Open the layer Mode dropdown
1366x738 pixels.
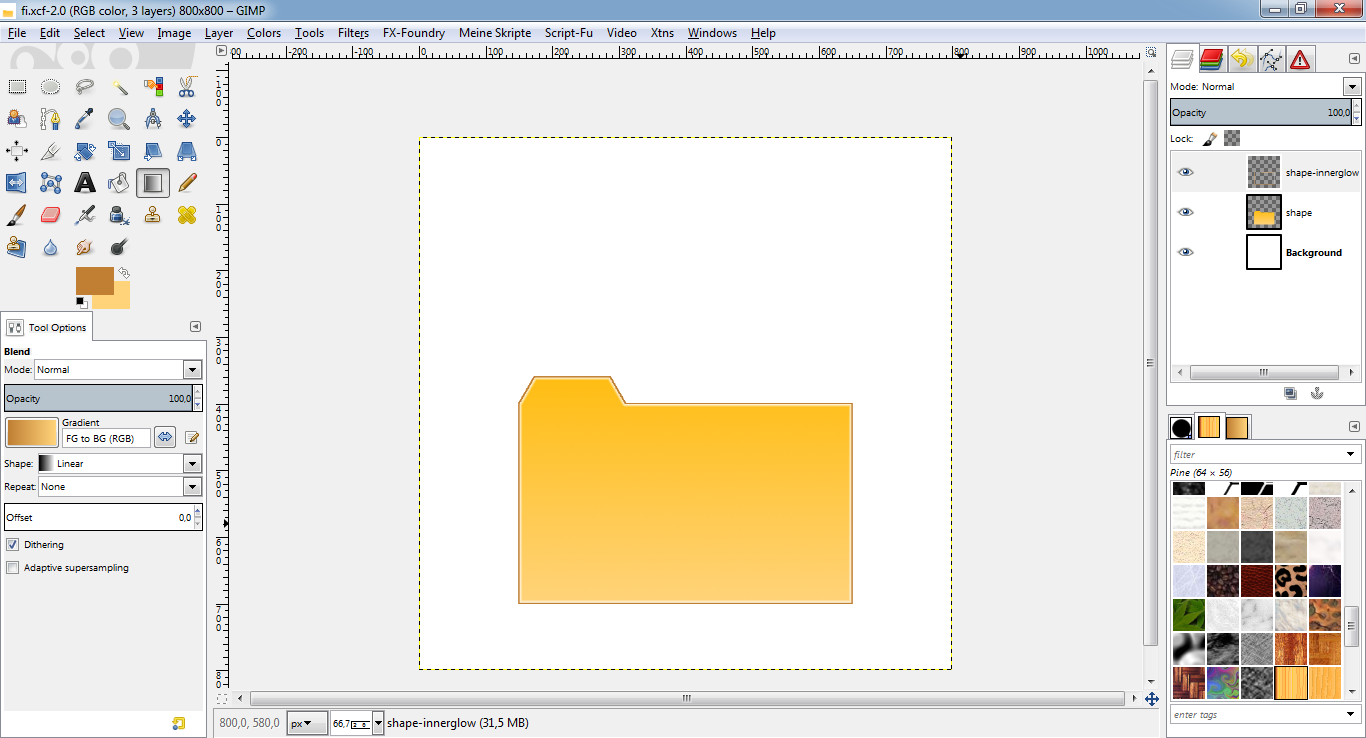[1352, 87]
